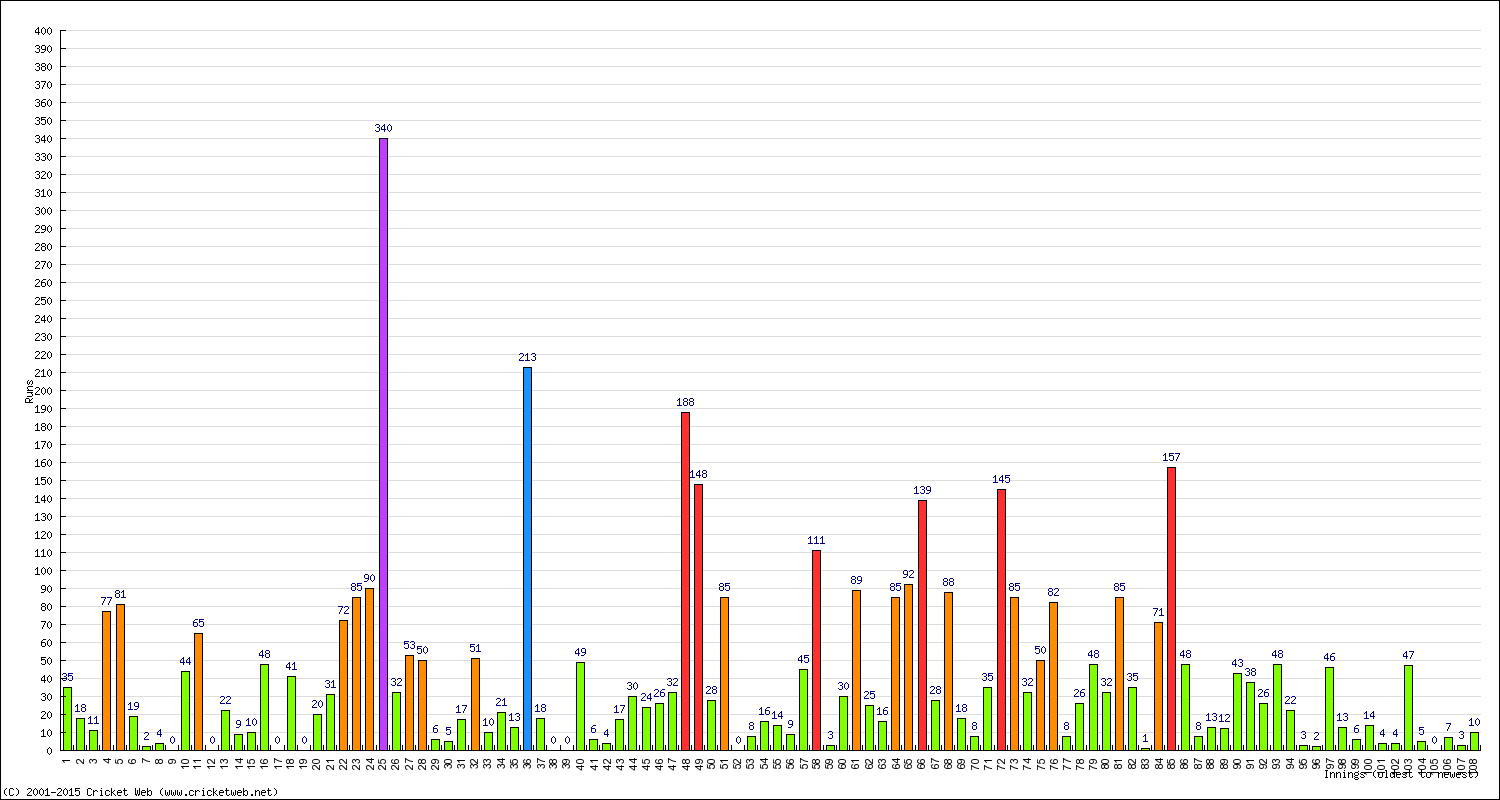This screenshot has width=1500, height=800.
Task: Click the value label '46'
Action: click(x=1329, y=657)
